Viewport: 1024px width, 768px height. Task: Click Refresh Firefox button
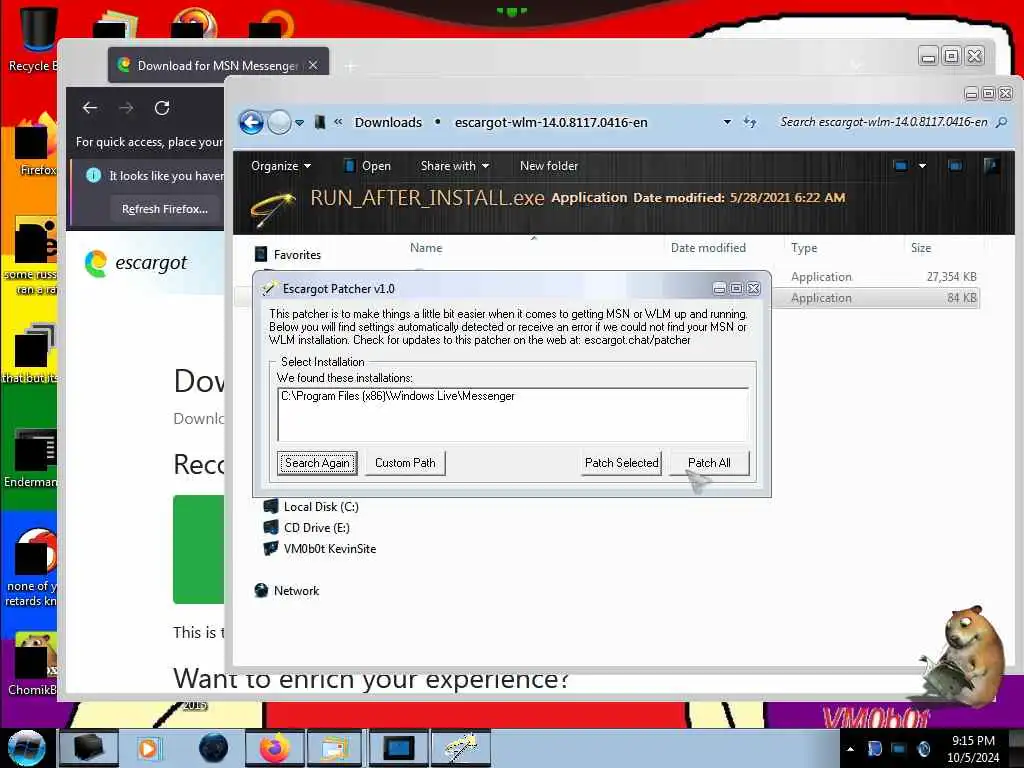[165, 209]
